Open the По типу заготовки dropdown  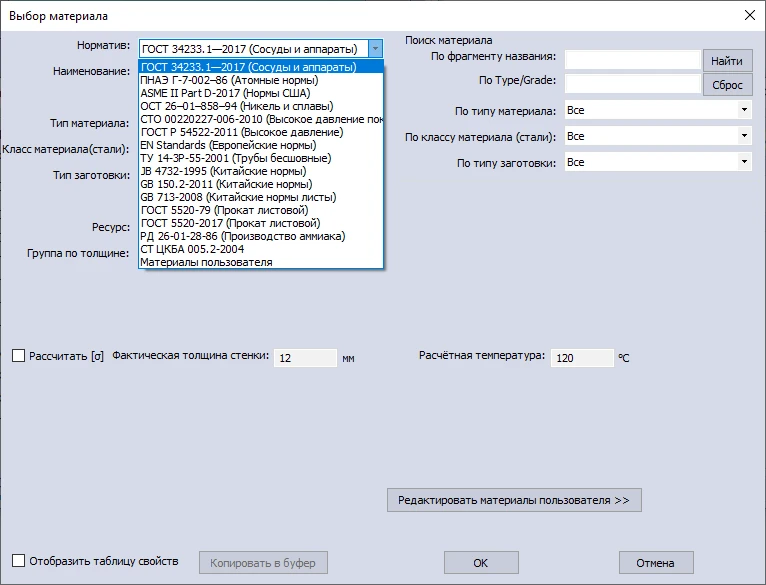click(745, 162)
